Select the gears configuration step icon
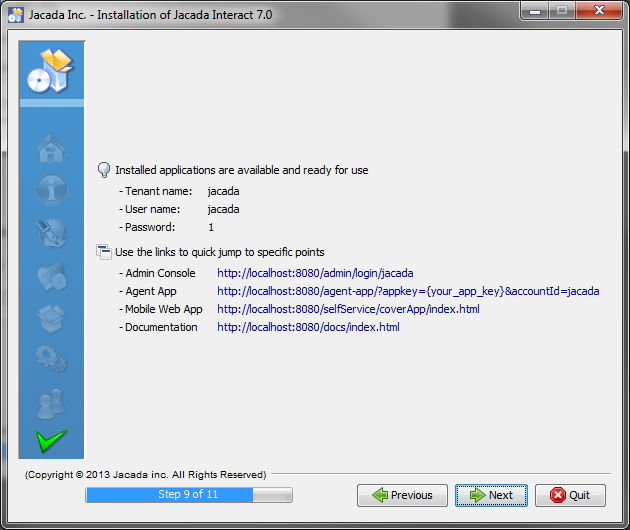The image size is (630, 530). point(51,359)
